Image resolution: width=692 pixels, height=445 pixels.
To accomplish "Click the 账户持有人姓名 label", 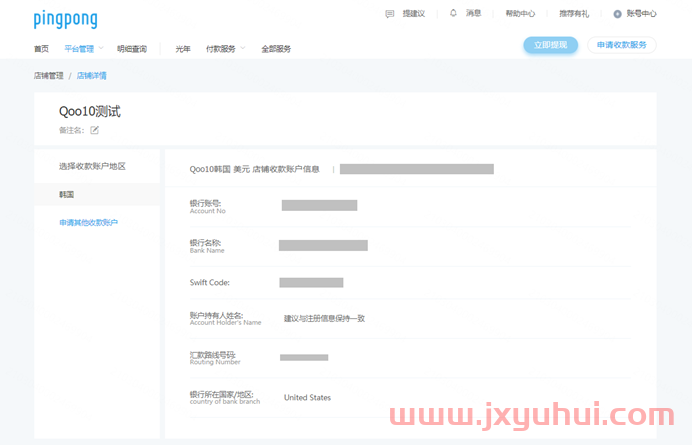I will (x=225, y=318).
